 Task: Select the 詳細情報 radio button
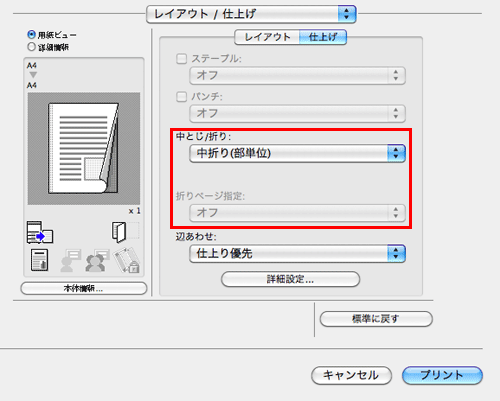31,47
